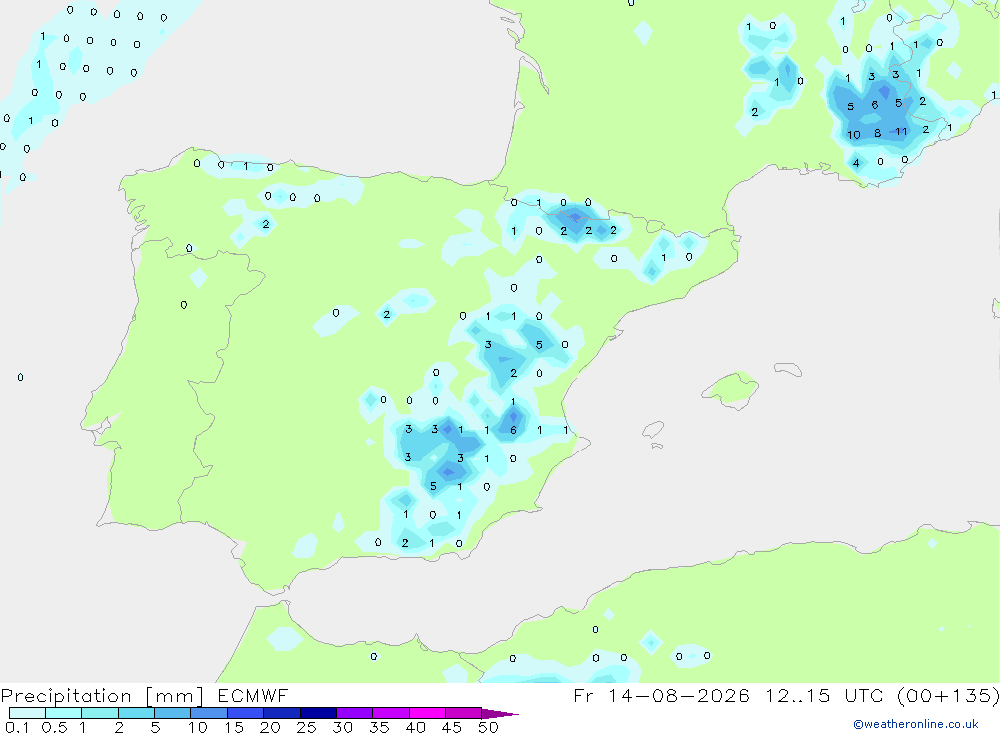
Task: Select the 20–25 mm dark blue swatch
Action: [x=282, y=713]
